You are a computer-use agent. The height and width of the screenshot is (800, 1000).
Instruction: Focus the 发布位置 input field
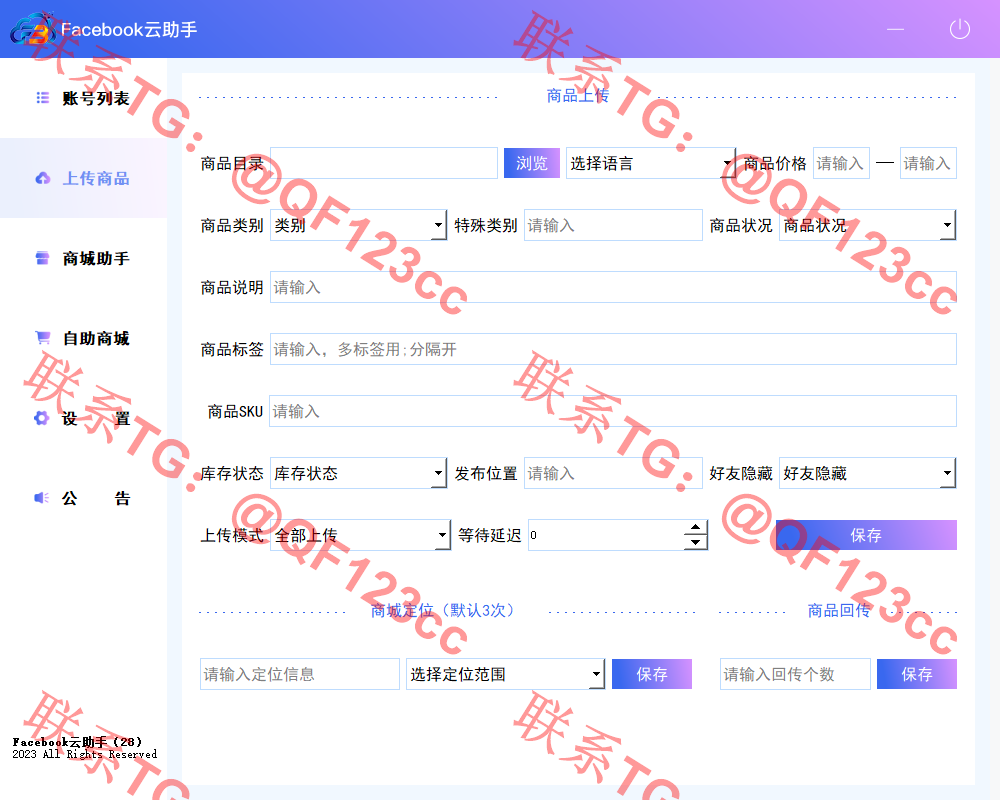613,473
